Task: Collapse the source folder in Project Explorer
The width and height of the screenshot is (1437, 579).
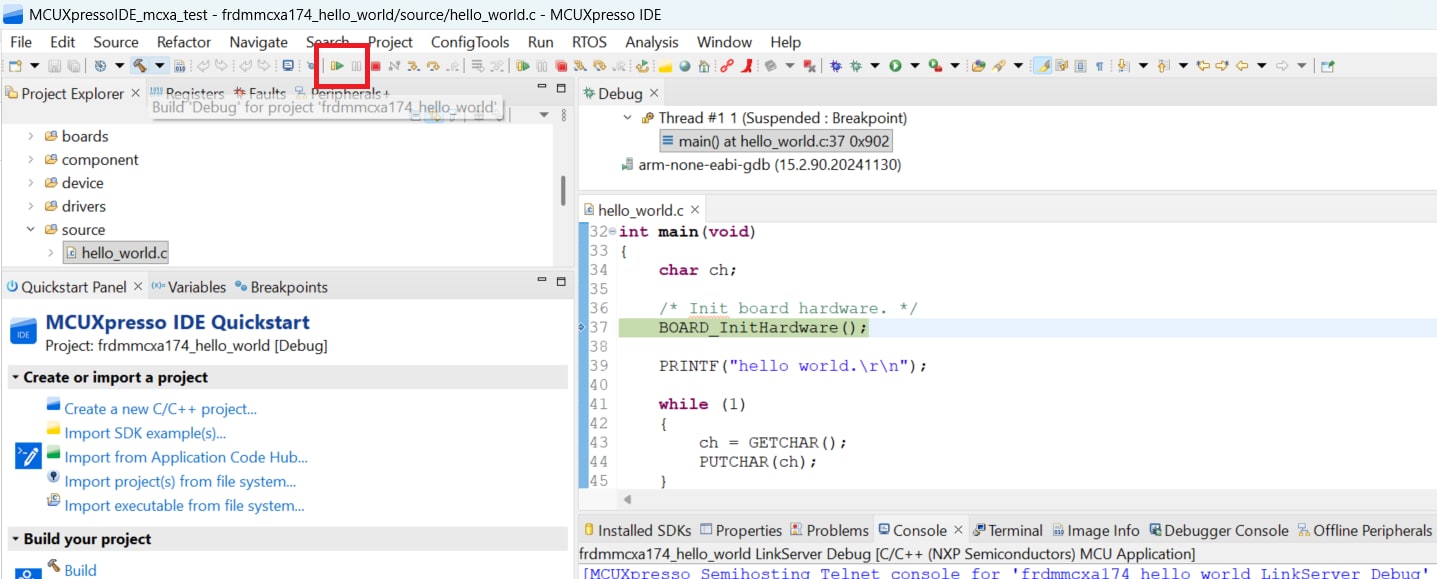Action: 30,229
